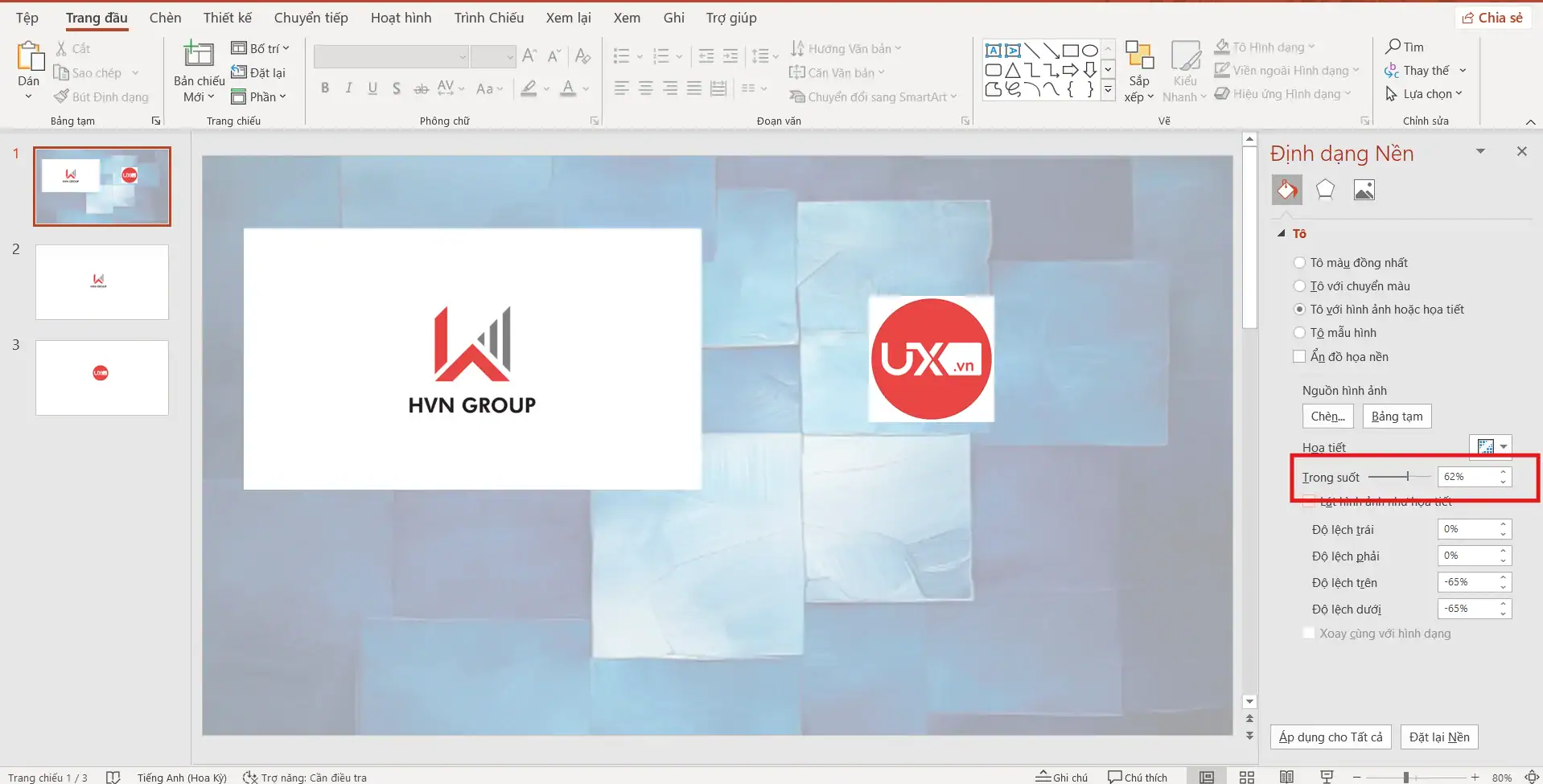Select 'Tô màu đồng nhất' fill option
Image resolution: width=1543 pixels, height=784 pixels.
click(x=1300, y=262)
